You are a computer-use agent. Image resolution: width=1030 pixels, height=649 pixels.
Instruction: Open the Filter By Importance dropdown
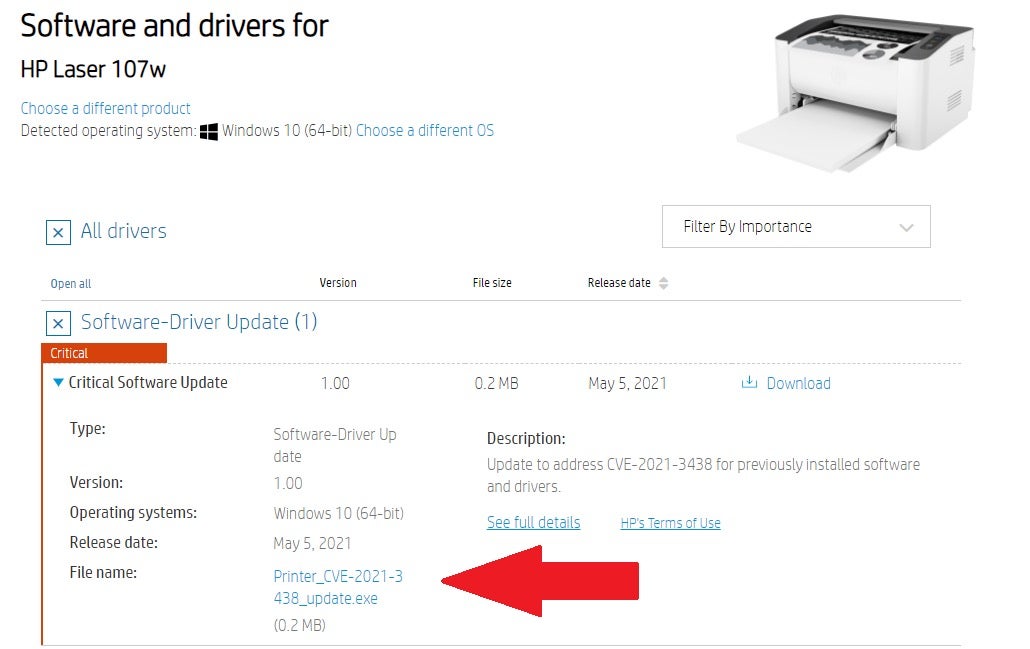click(x=795, y=227)
